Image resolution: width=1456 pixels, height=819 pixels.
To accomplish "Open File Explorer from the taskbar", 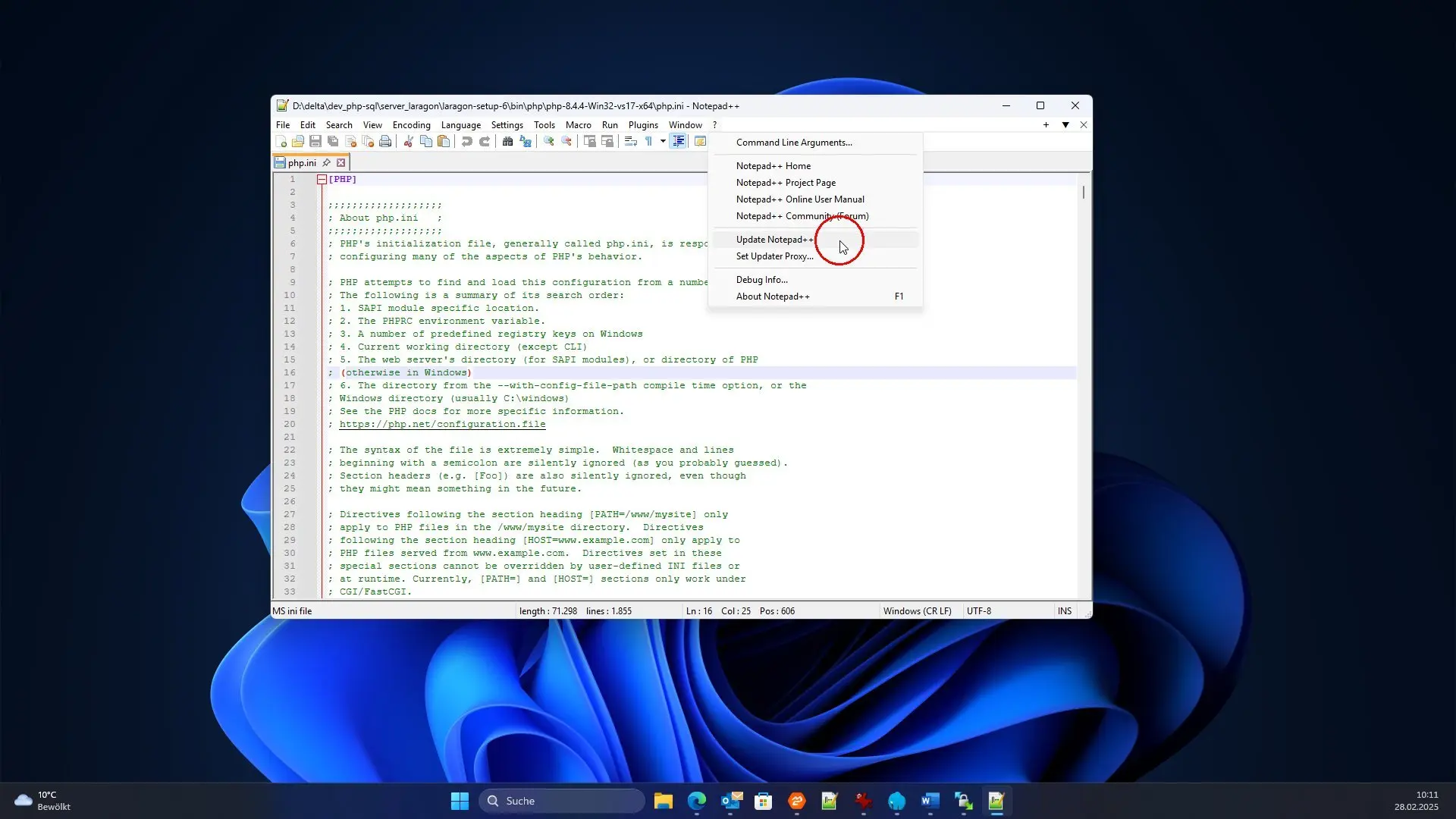I will [664, 801].
